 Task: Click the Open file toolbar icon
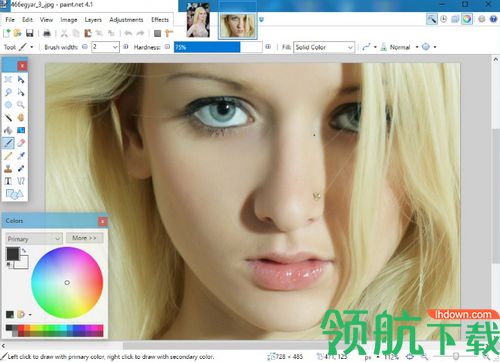point(17,33)
